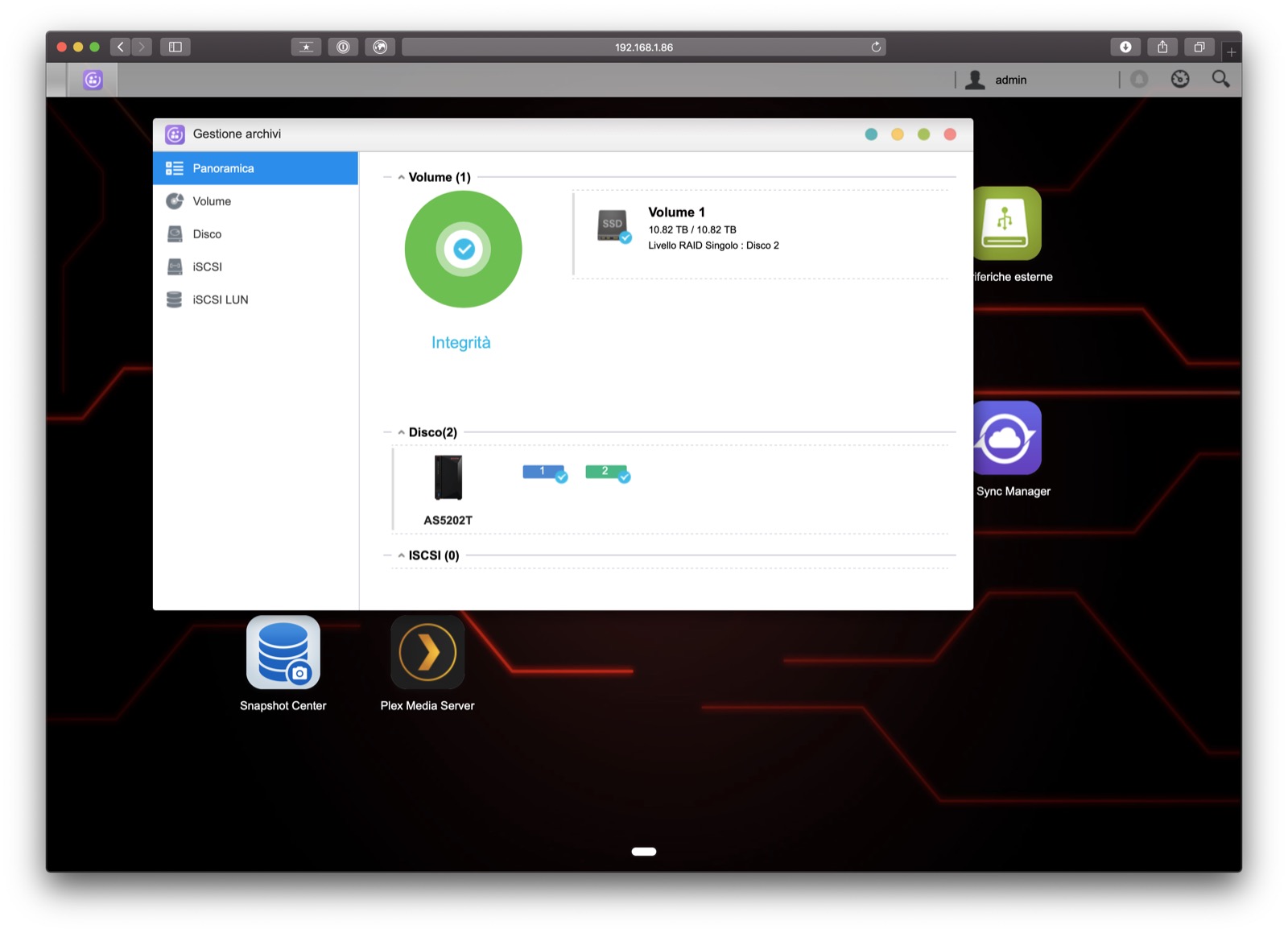Go forward in the Safari toolbar
The image size is (1288, 933).
142,47
